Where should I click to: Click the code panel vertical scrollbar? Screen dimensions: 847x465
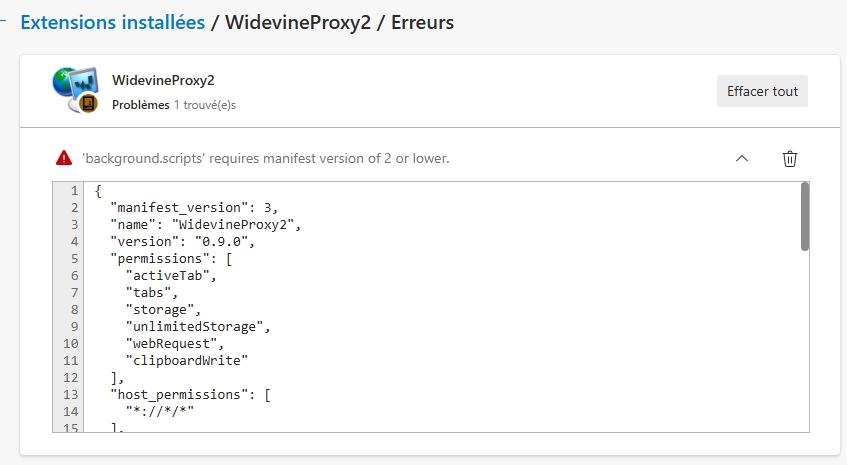coord(804,217)
